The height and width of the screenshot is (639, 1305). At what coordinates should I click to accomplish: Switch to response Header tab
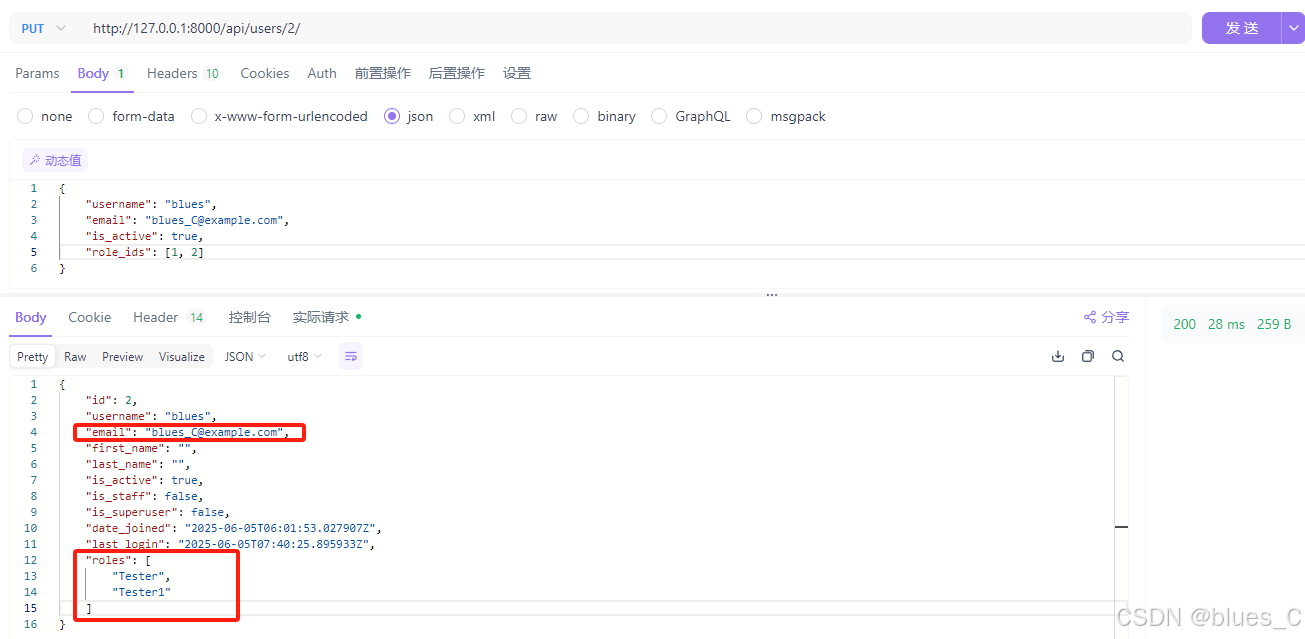click(x=168, y=317)
